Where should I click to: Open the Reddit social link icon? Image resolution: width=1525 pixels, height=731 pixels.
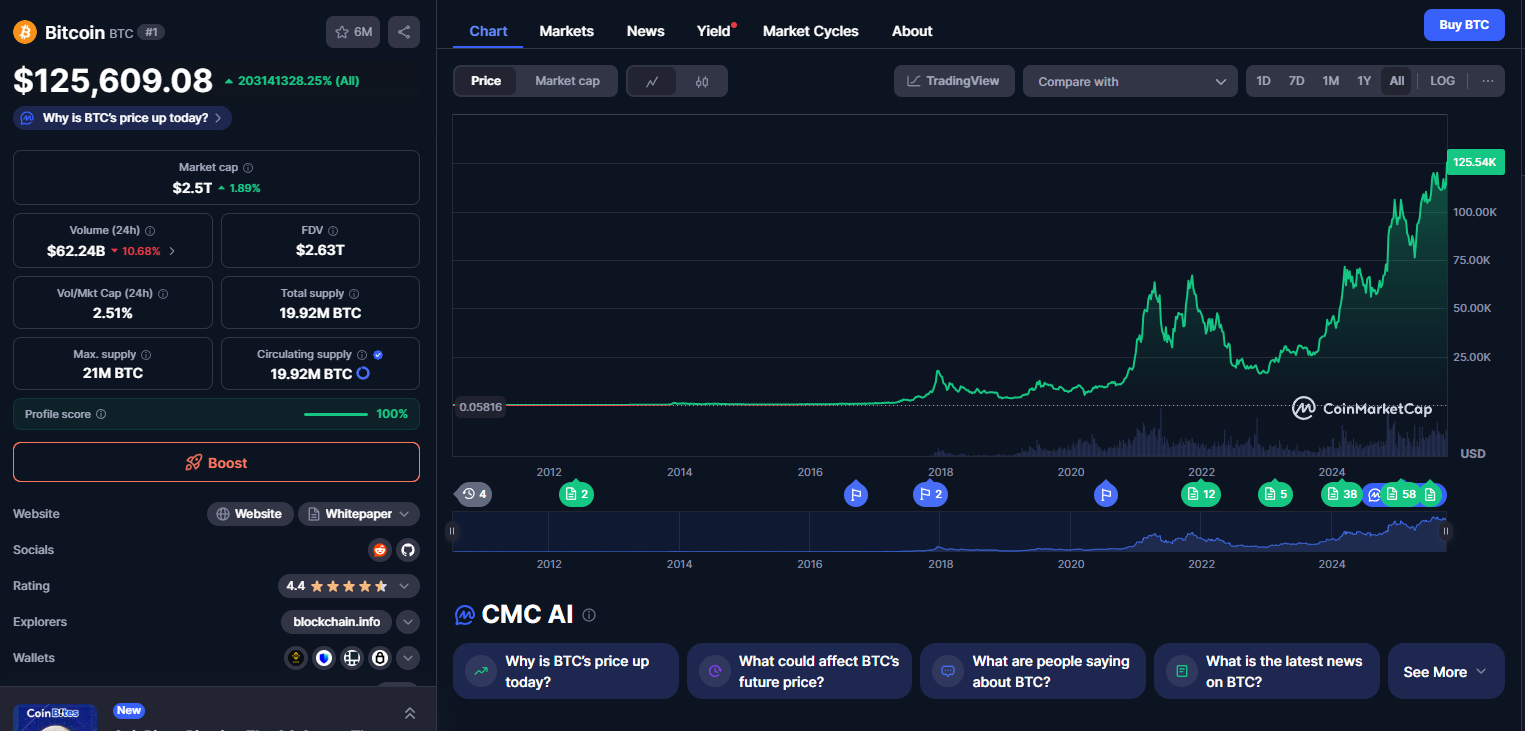coord(379,550)
